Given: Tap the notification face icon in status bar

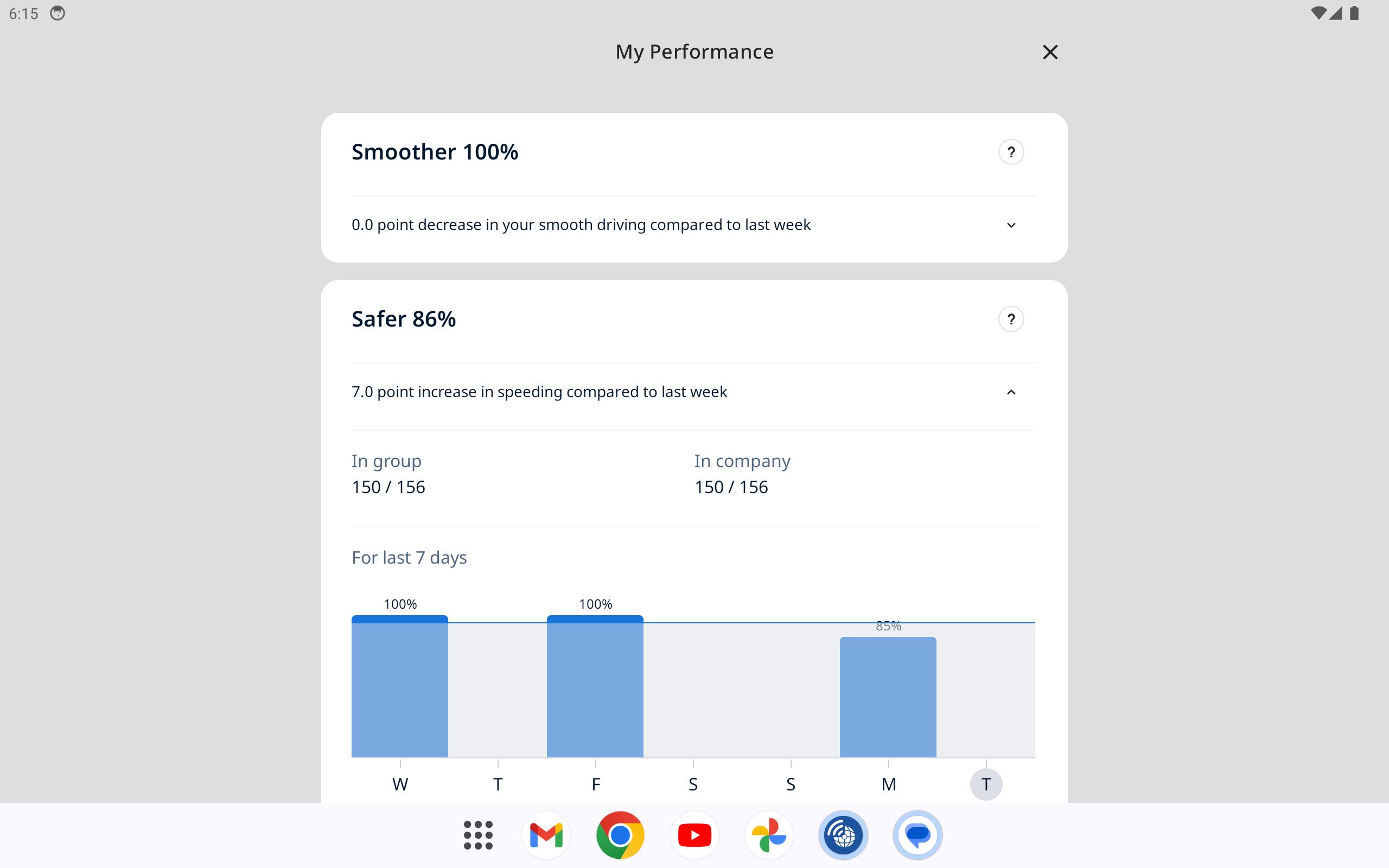Looking at the screenshot, I should (58, 13).
